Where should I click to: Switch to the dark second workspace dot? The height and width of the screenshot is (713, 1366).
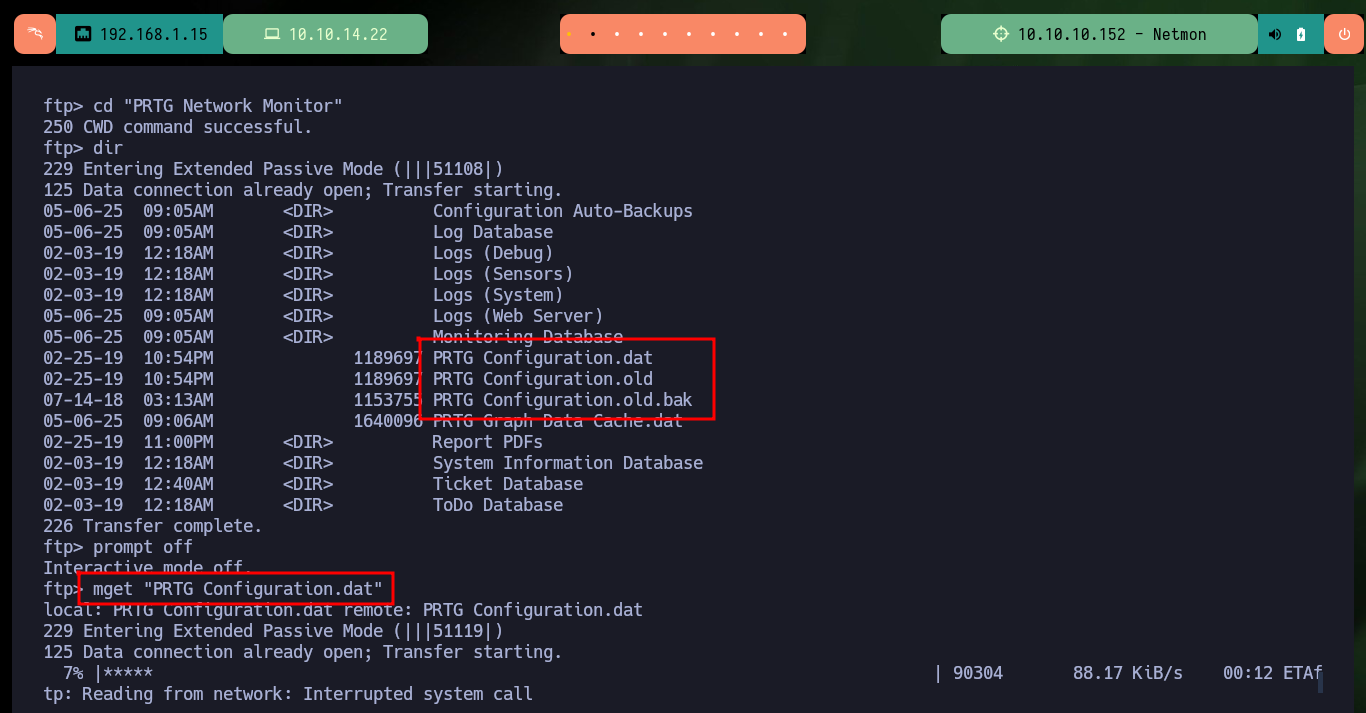pyautogui.click(x=593, y=34)
